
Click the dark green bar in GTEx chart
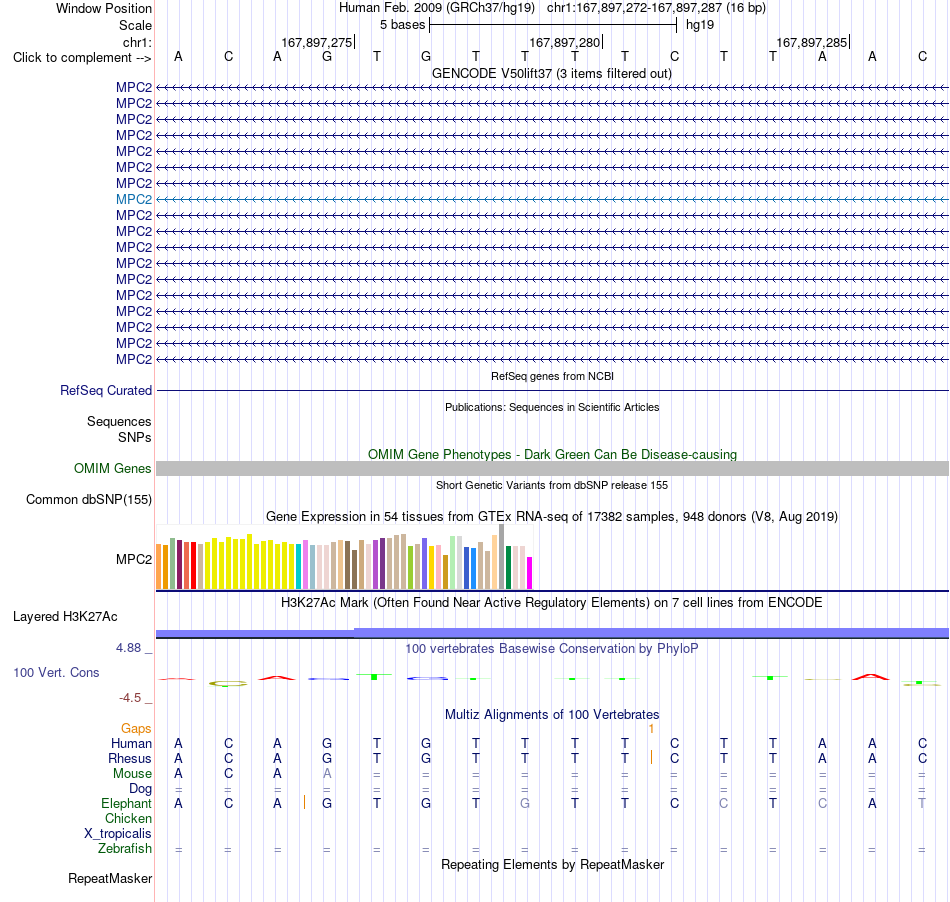(508, 568)
